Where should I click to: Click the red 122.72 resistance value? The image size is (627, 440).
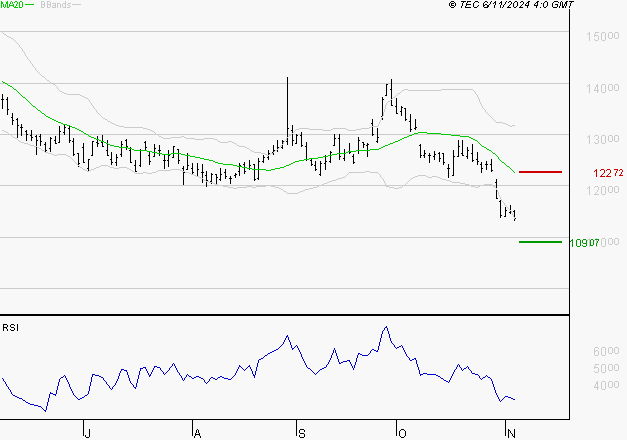point(608,173)
